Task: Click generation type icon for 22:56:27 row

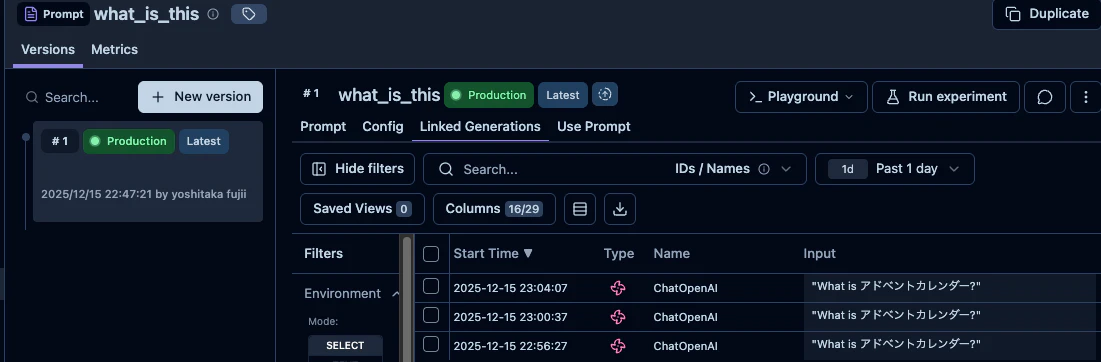Action: click(x=618, y=346)
